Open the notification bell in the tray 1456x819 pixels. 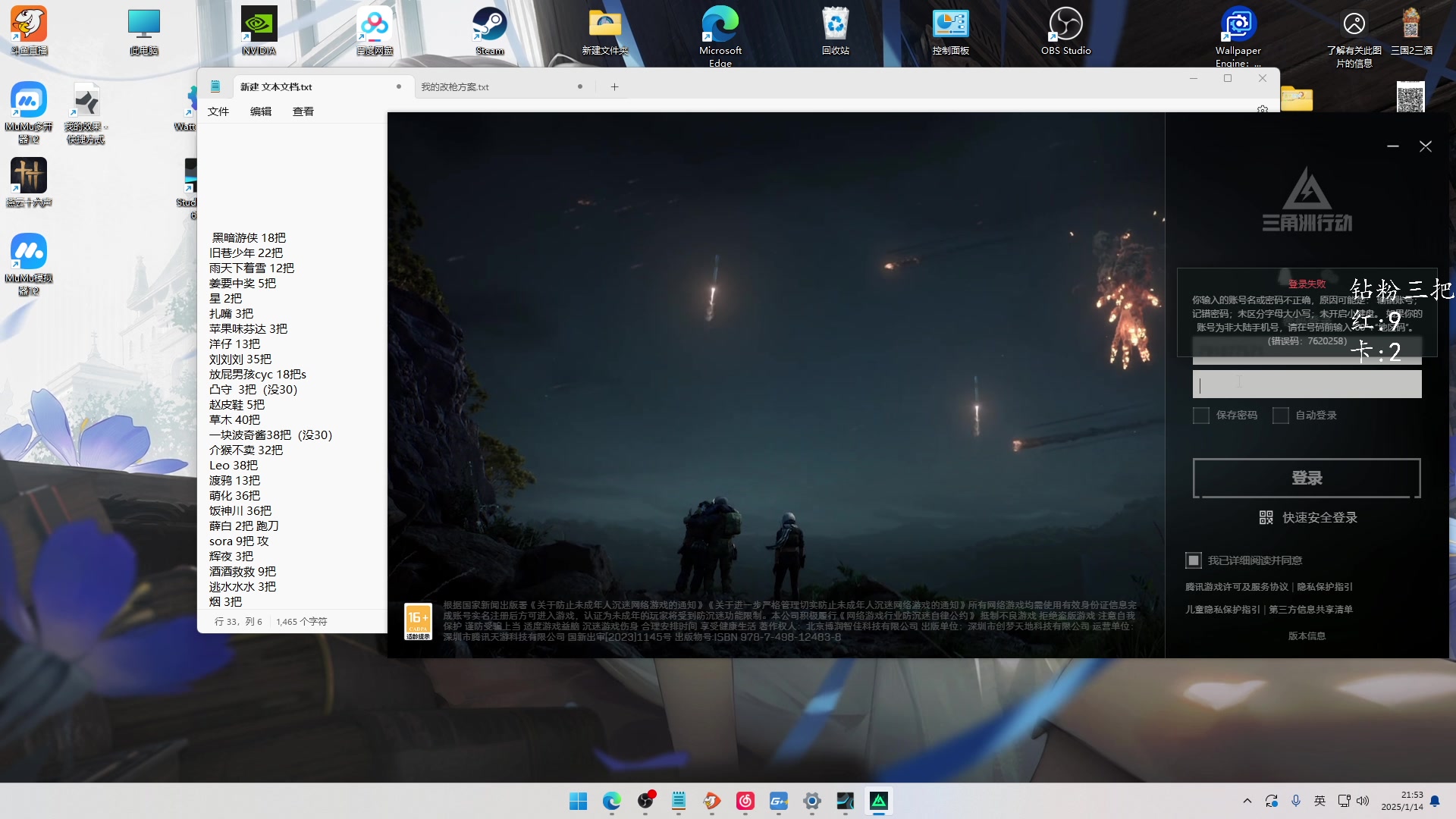[x=1435, y=801]
